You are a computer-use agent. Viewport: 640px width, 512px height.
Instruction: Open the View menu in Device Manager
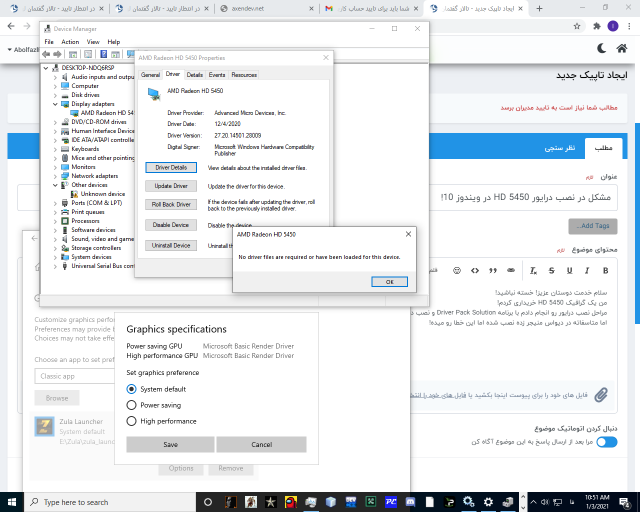(x=93, y=42)
